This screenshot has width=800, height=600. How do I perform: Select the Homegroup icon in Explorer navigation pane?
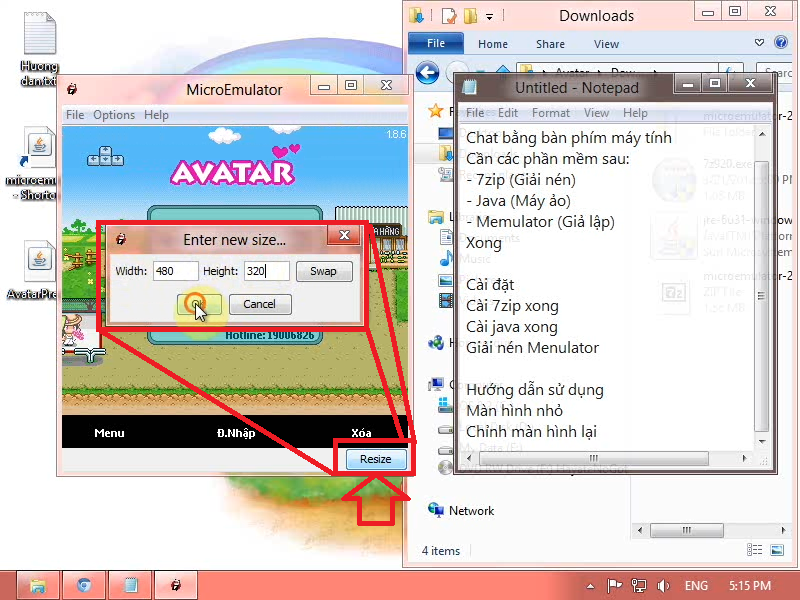click(x=436, y=342)
